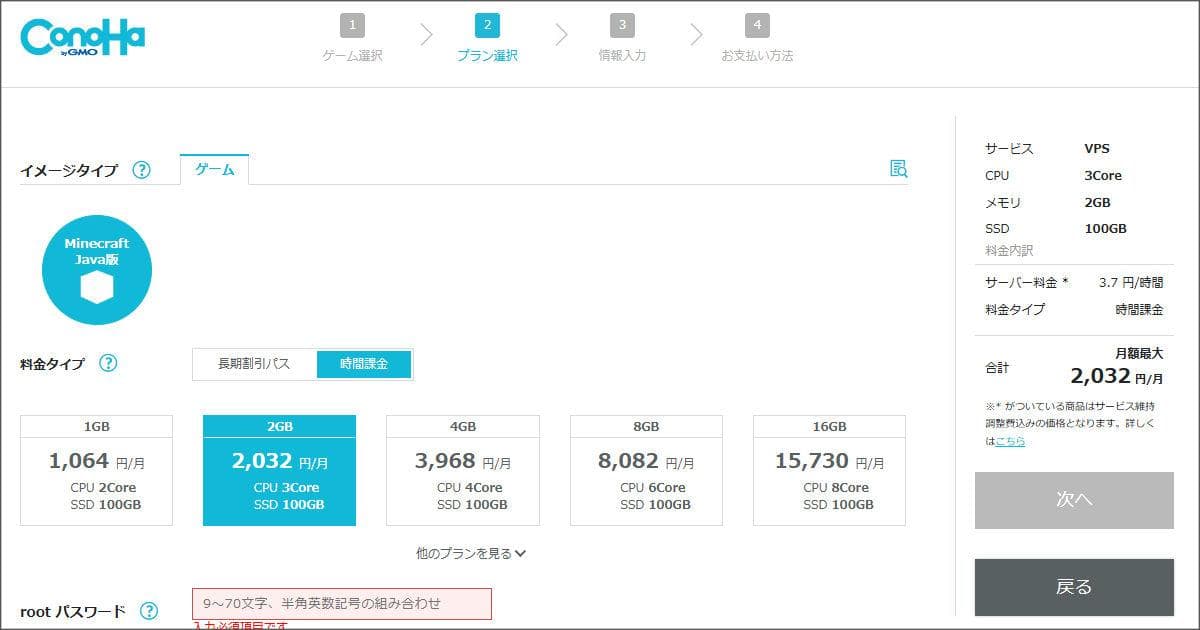Click the search-list icon on the image tab bar
1200x630 pixels.
(x=898, y=168)
